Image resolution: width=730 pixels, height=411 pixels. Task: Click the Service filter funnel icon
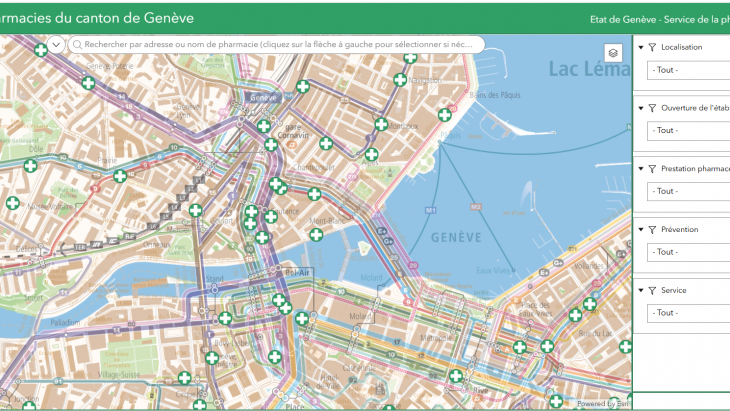pyautogui.click(x=652, y=290)
